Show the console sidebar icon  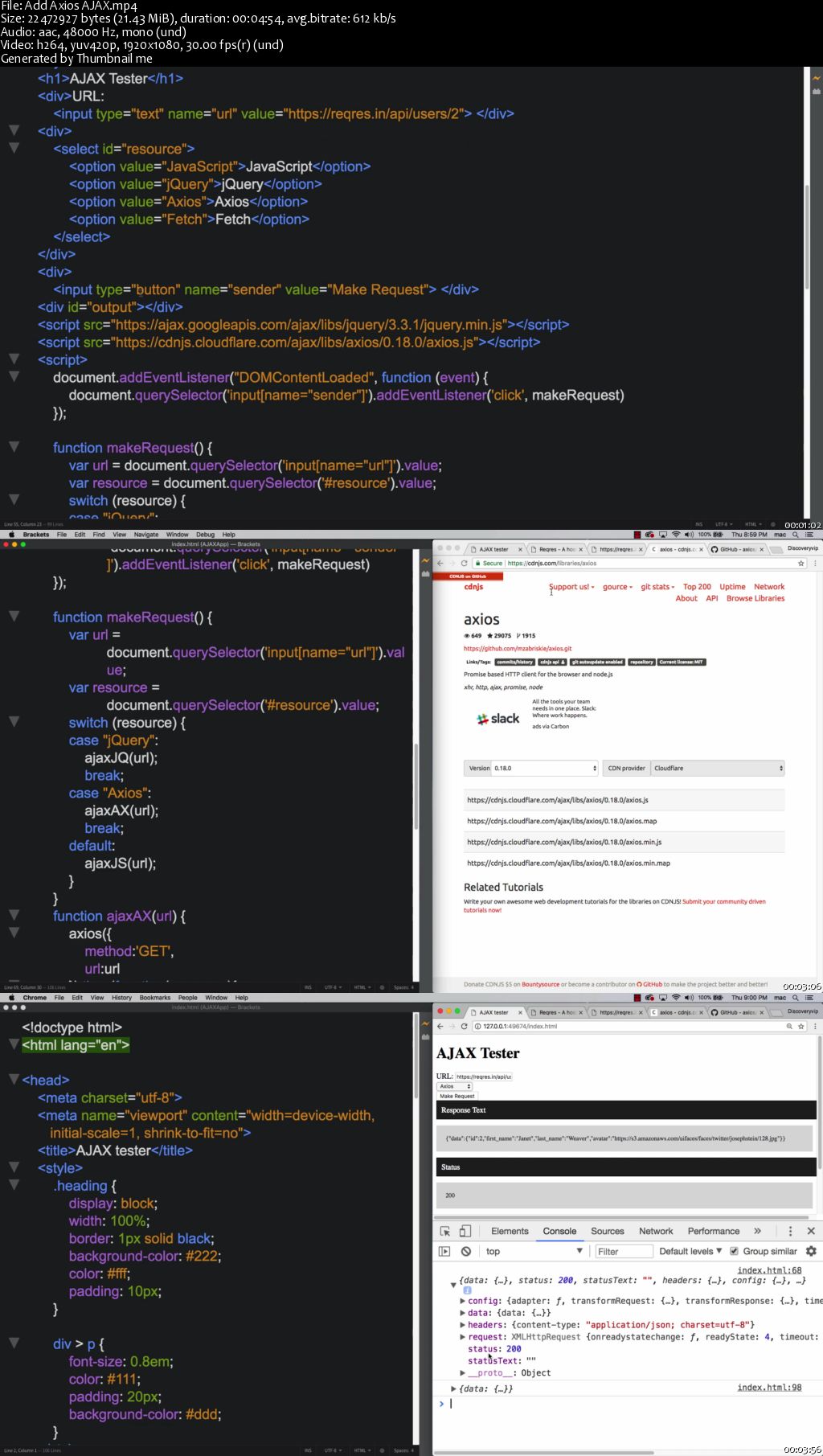click(444, 1251)
